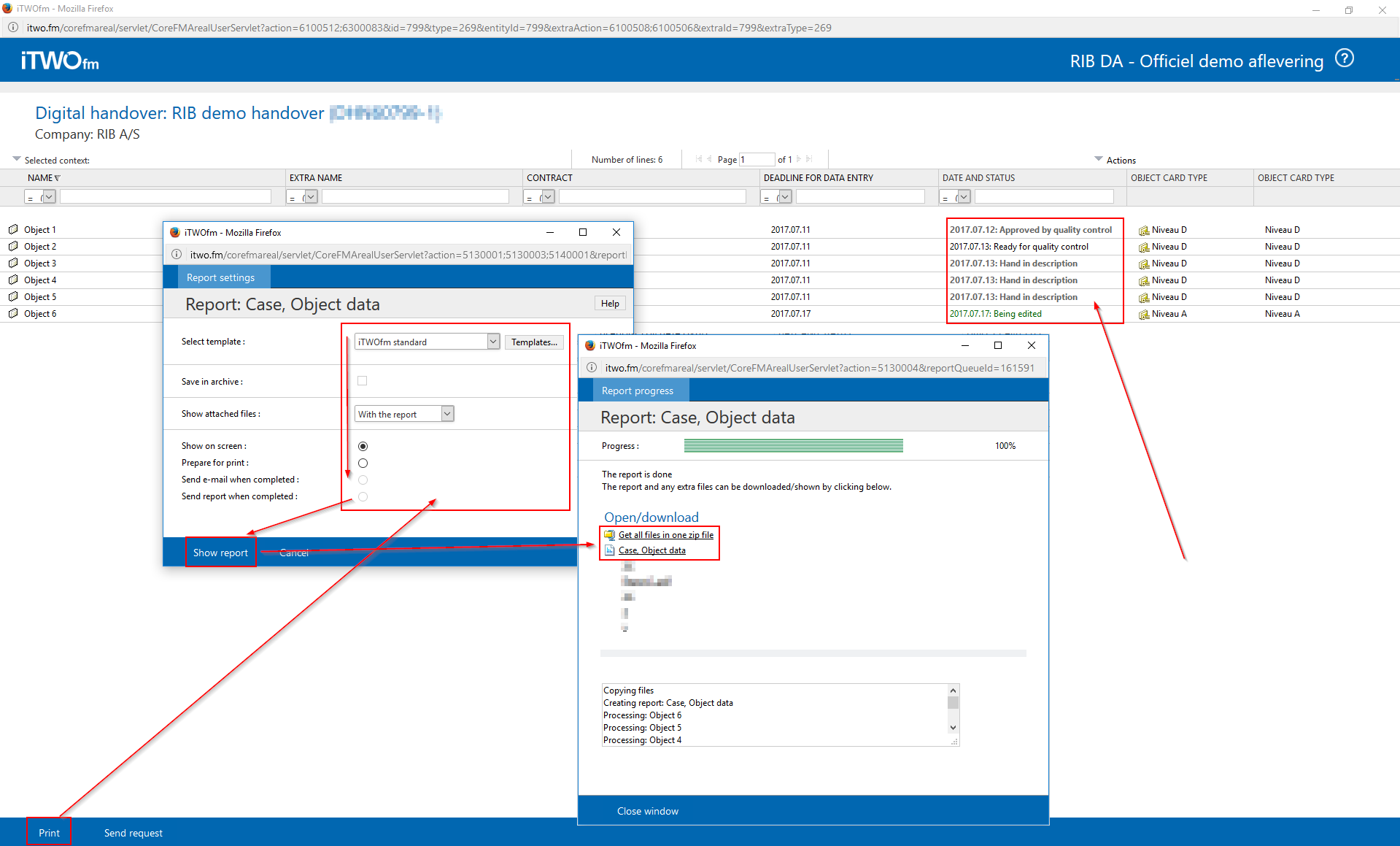
Task: Click the Object 6 row icon
Action: point(13,314)
